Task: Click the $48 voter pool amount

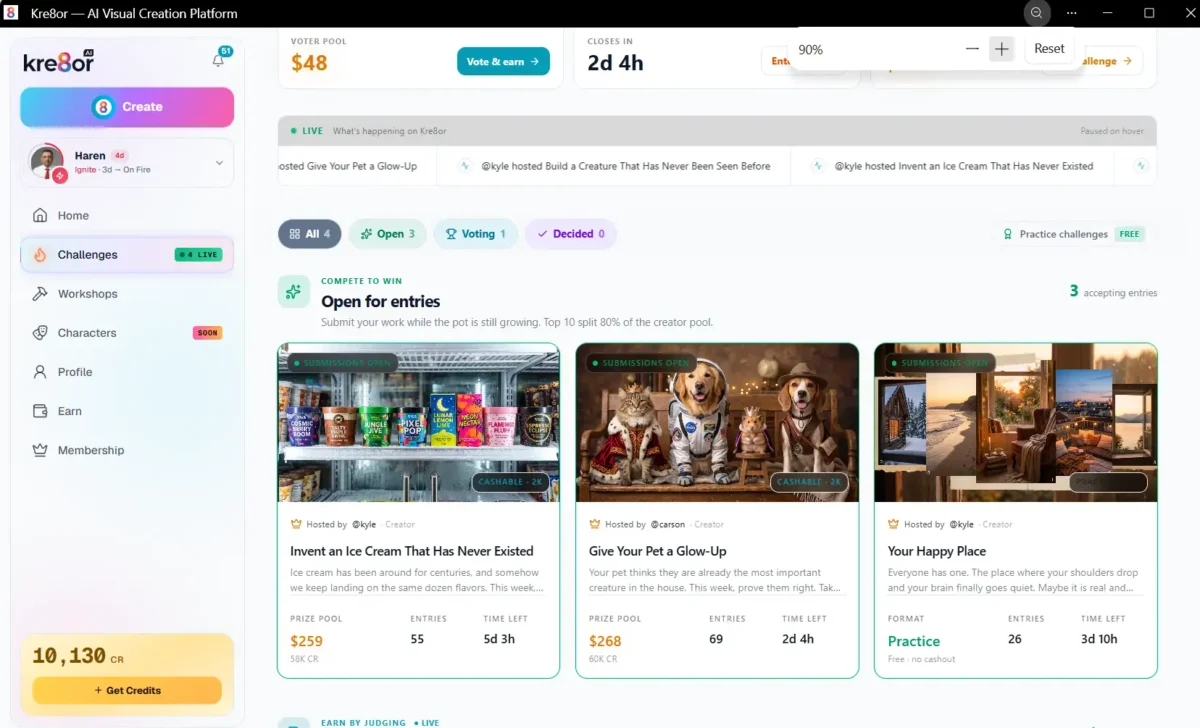Action: pyautogui.click(x=309, y=63)
